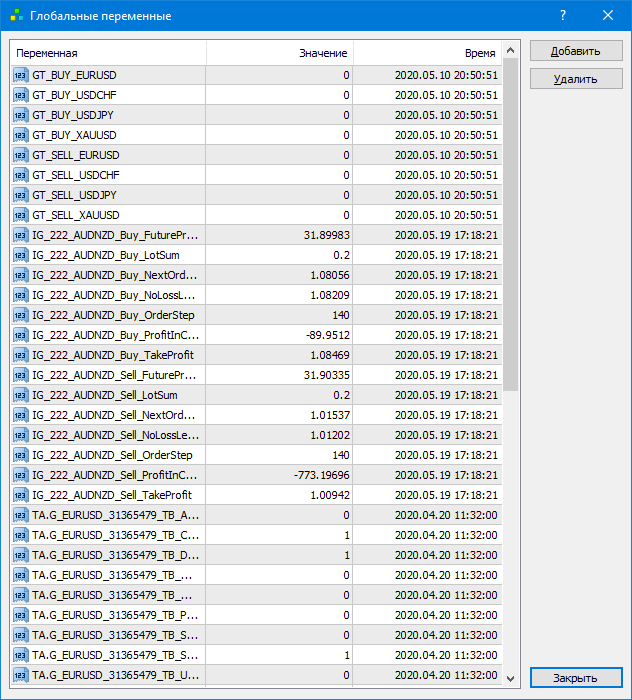Viewport: 632px width, 700px height.
Task: Click the value -773.19696
Action: pos(322,475)
